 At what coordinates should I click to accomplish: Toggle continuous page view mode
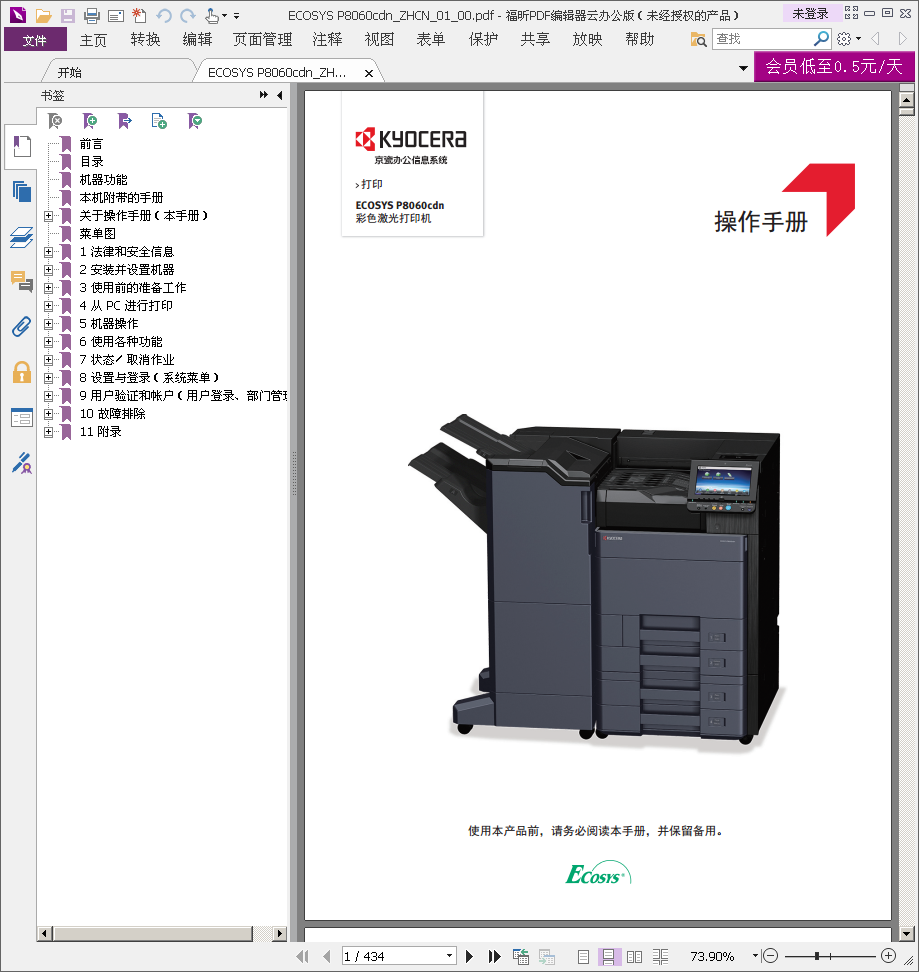click(x=609, y=957)
